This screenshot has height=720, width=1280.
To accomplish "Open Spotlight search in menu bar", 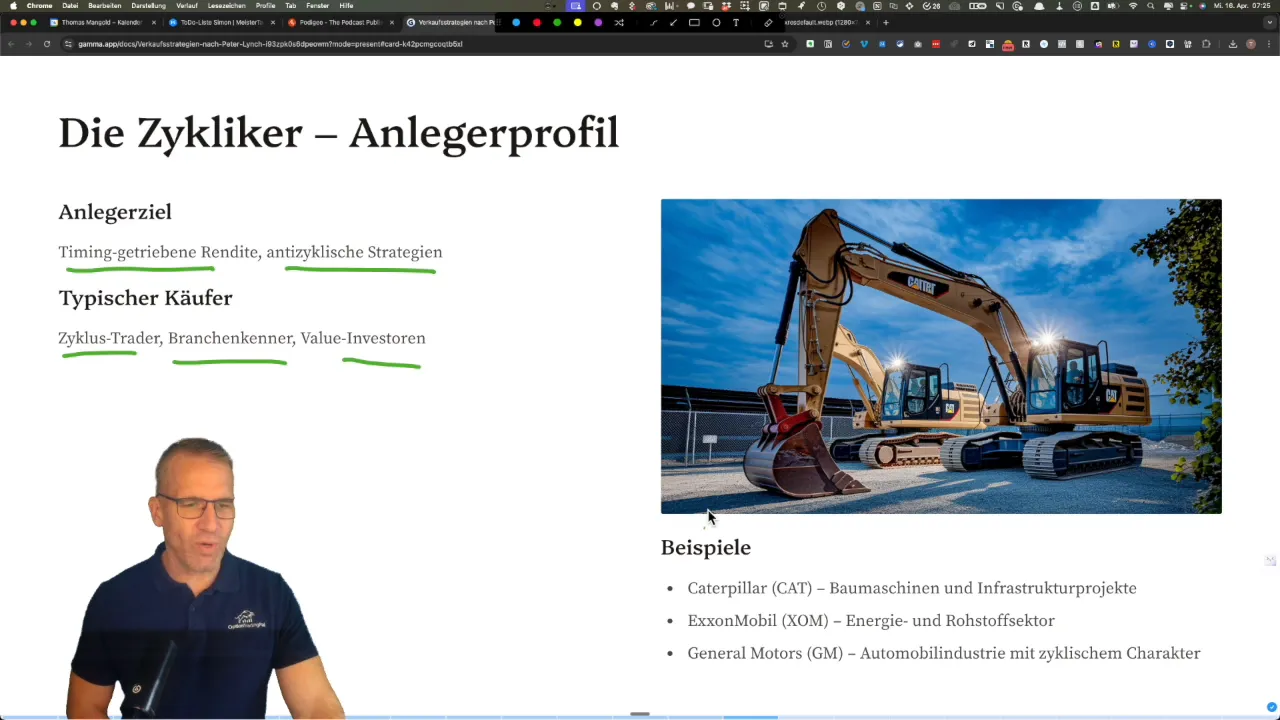I will click(x=1150, y=6).
